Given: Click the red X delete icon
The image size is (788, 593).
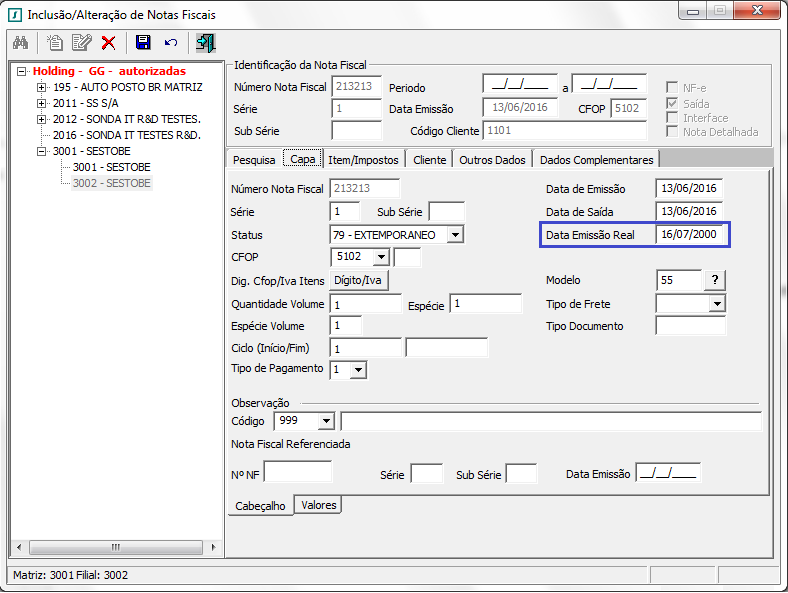Looking at the screenshot, I should click(108, 42).
